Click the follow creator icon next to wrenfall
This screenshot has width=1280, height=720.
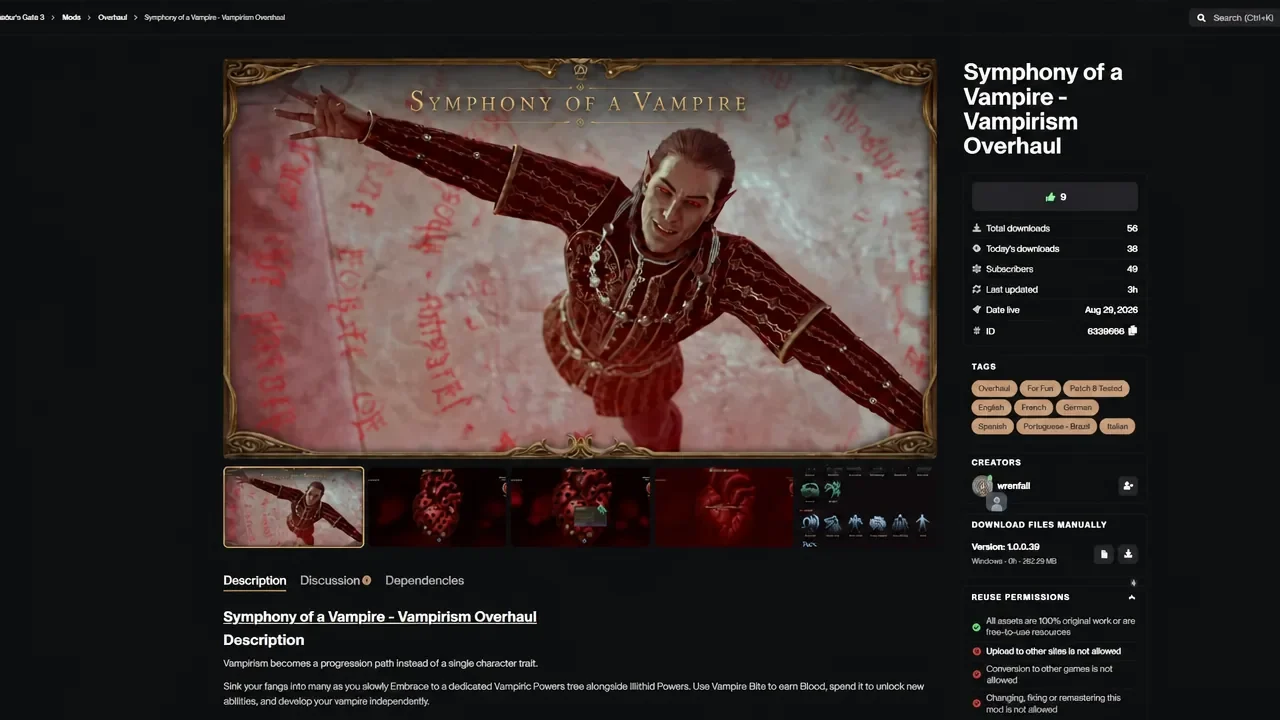click(x=1128, y=486)
